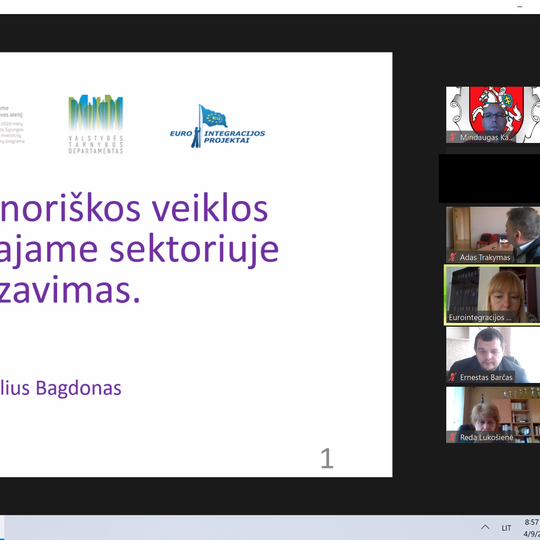Select Mindaugas Ka... participant video tile
This screenshot has height=540, width=540.
point(493,115)
